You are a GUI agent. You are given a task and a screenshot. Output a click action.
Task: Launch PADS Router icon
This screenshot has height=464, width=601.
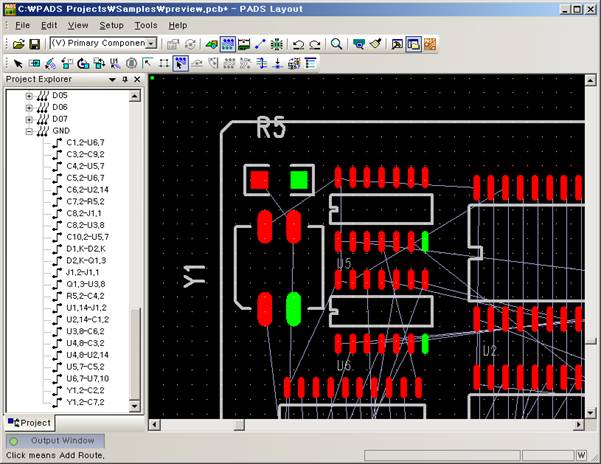pyautogui.click(x=430, y=44)
